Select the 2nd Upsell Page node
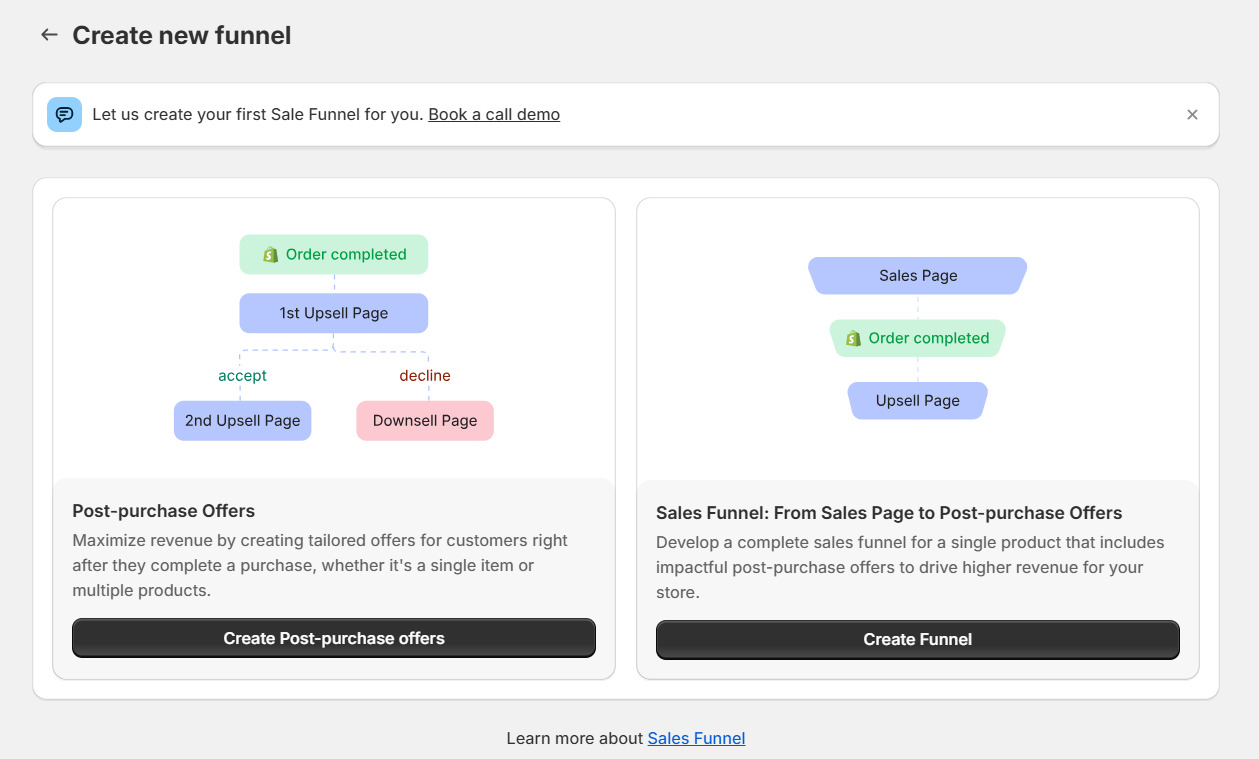 pyautogui.click(x=242, y=420)
